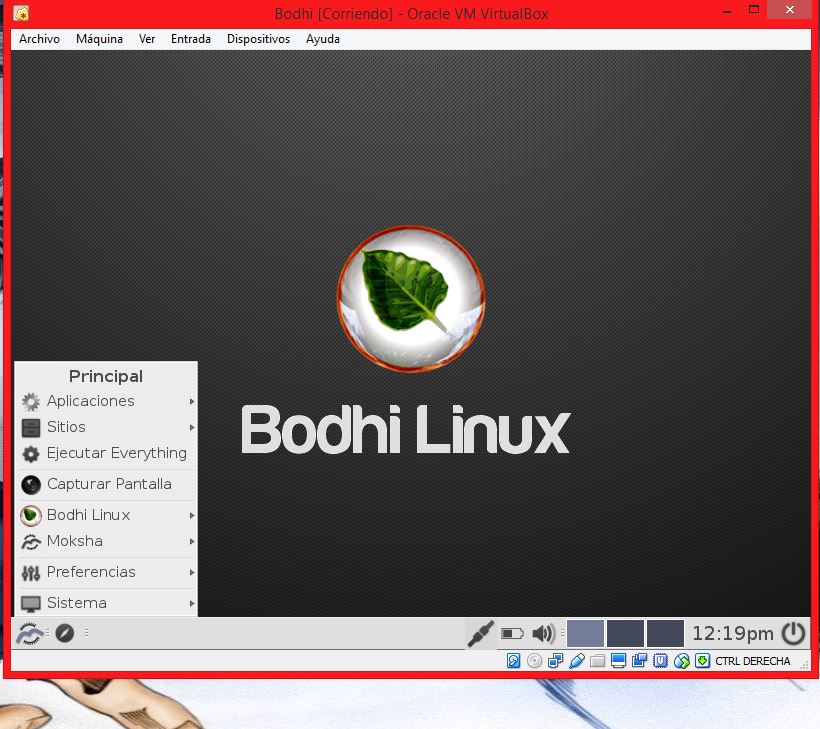The height and width of the screenshot is (729, 820).
Task: Click the battery indicator icon
Action: [512, 633]
